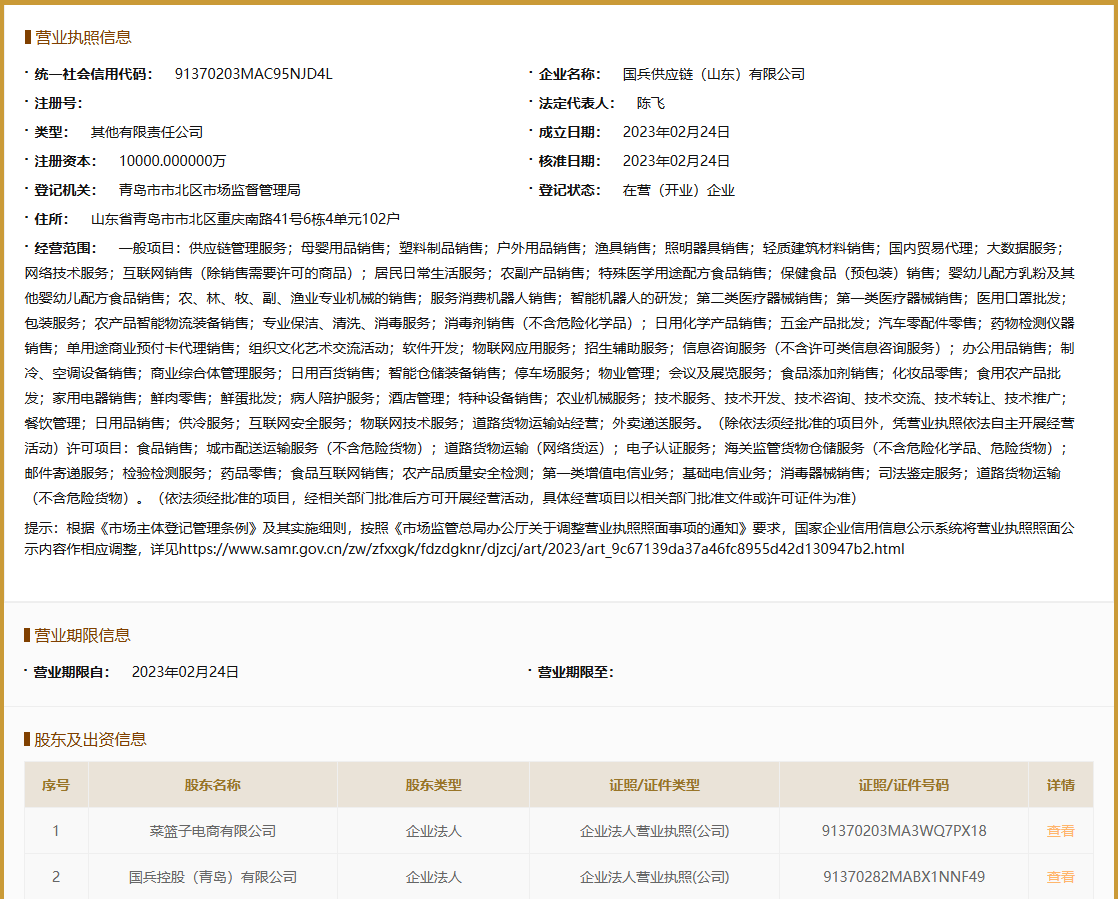Select the address 山东省青岛市市北区重庆南路41号6栋4单元102户
This screenshot has height=899, width=1118.
click(245, 219)
